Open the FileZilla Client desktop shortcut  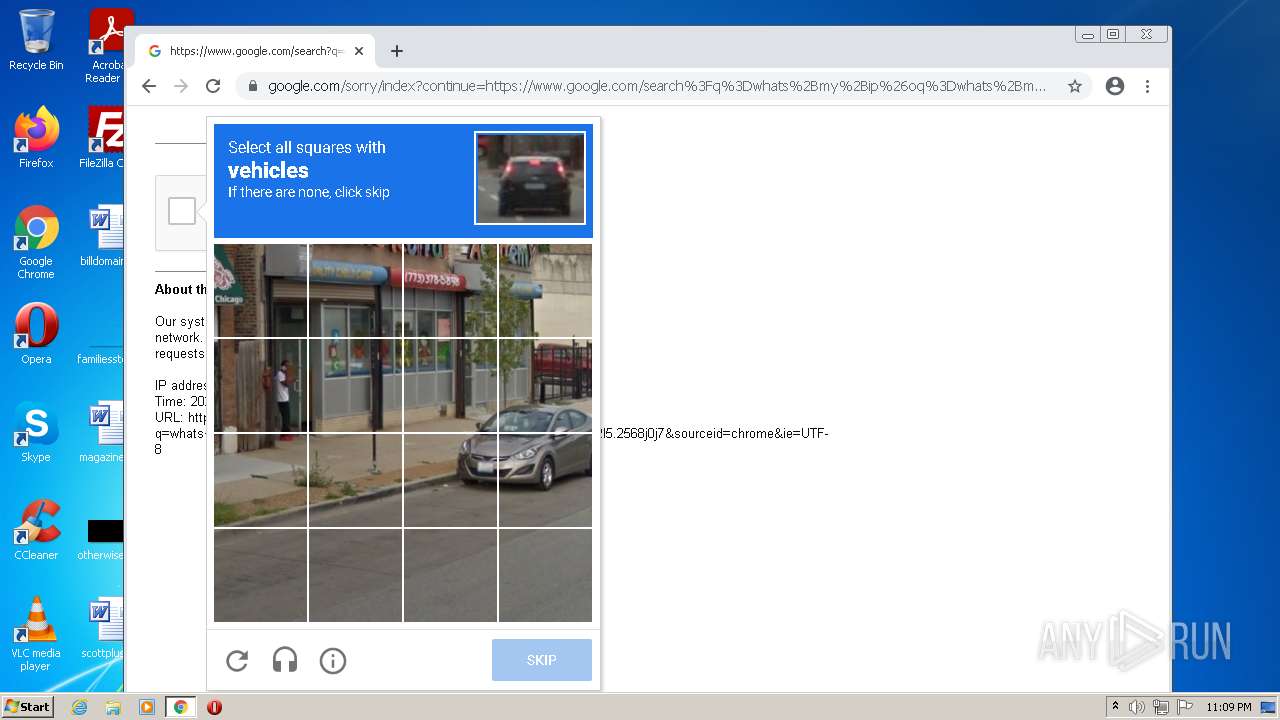pyautogui.click(x=103, y=137)
